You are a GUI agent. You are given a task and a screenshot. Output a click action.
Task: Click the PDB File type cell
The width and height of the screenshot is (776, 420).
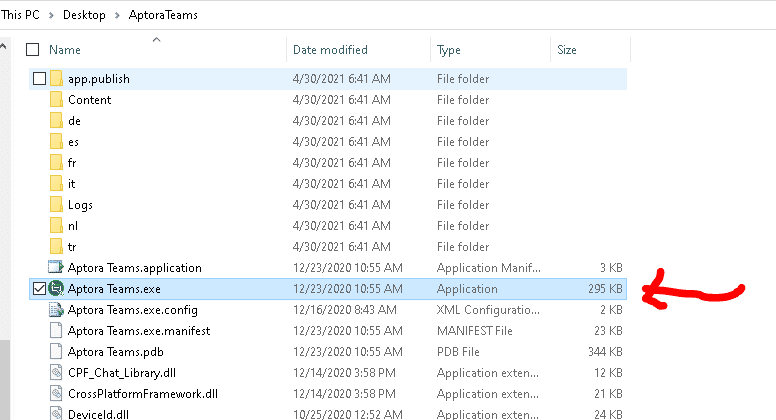point(458,352)
